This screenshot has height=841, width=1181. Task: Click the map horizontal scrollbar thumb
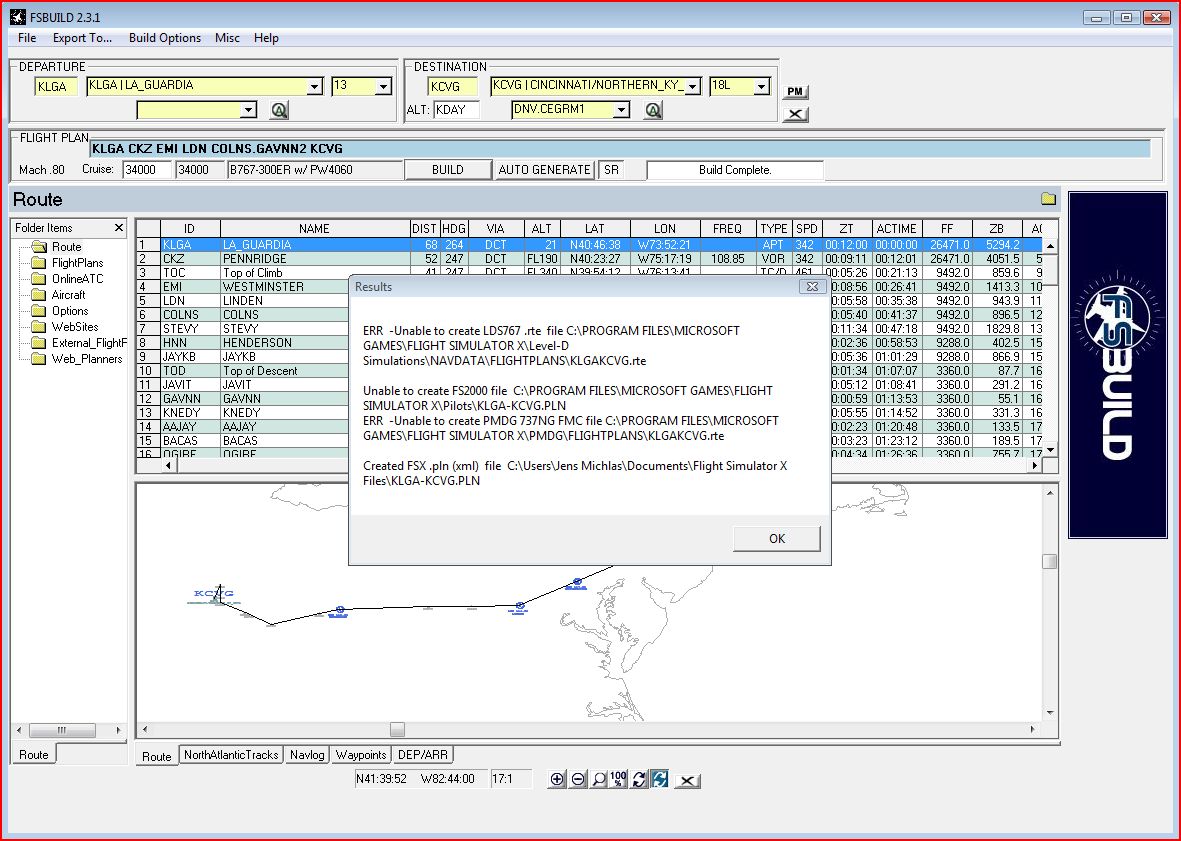(x=397, y=729)
